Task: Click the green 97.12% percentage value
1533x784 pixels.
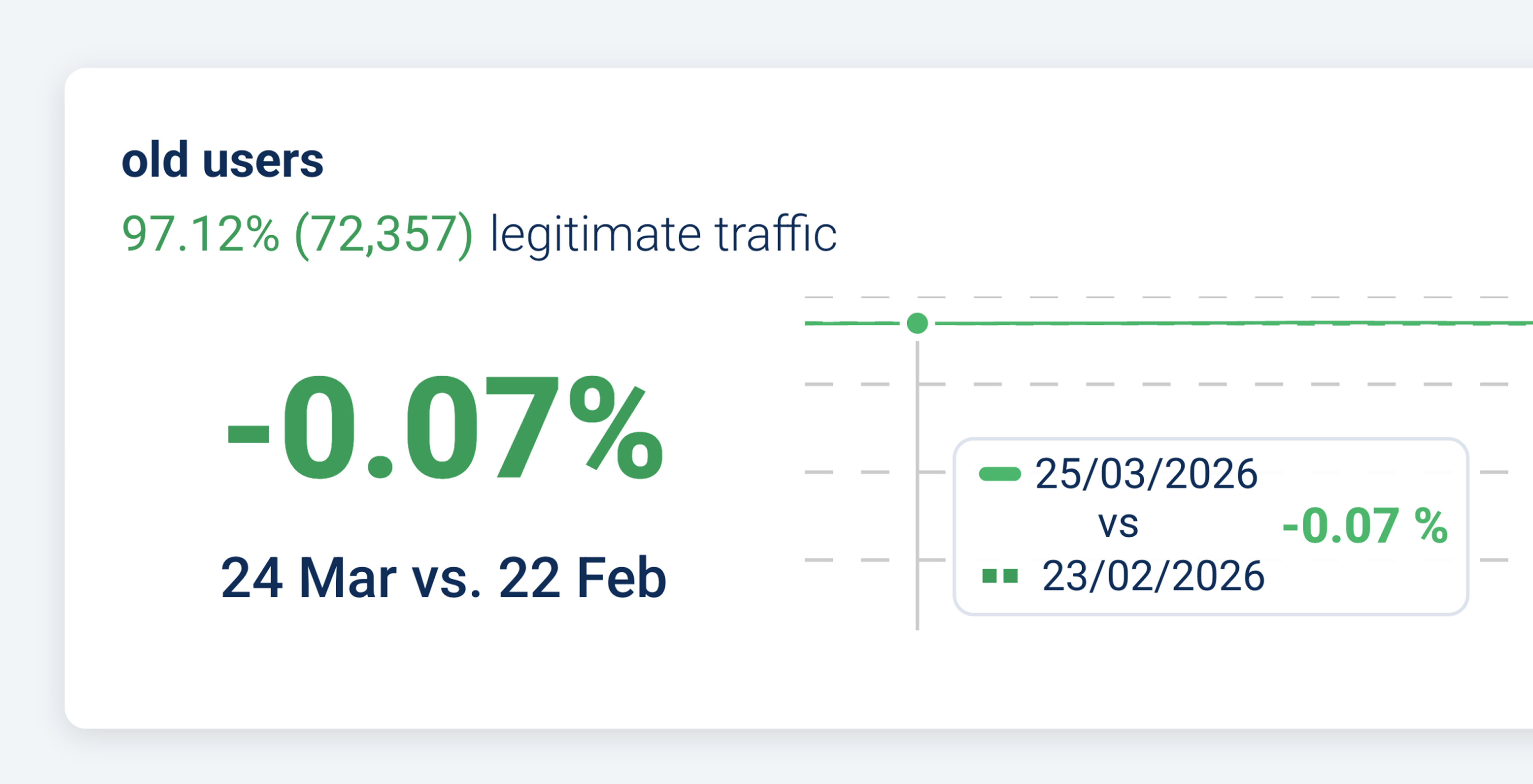Action: [201, 234]
